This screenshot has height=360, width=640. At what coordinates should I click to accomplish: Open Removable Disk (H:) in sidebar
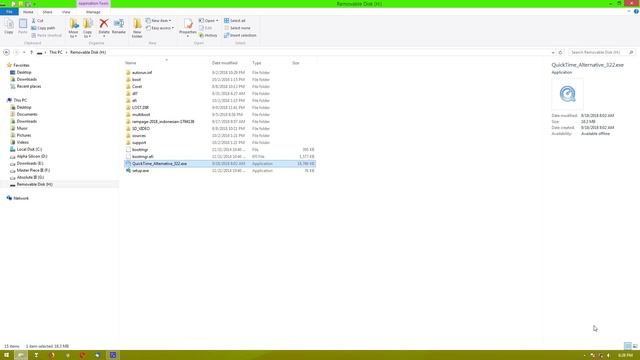tap(34, 184)
